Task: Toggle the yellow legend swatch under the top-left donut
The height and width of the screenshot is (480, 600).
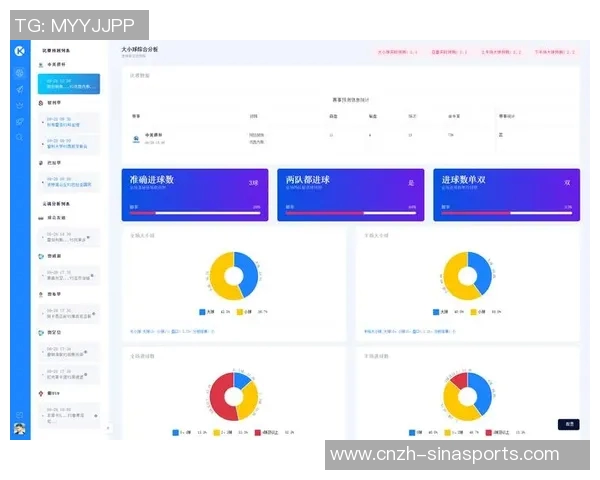Action: click(x=240, y=312)
